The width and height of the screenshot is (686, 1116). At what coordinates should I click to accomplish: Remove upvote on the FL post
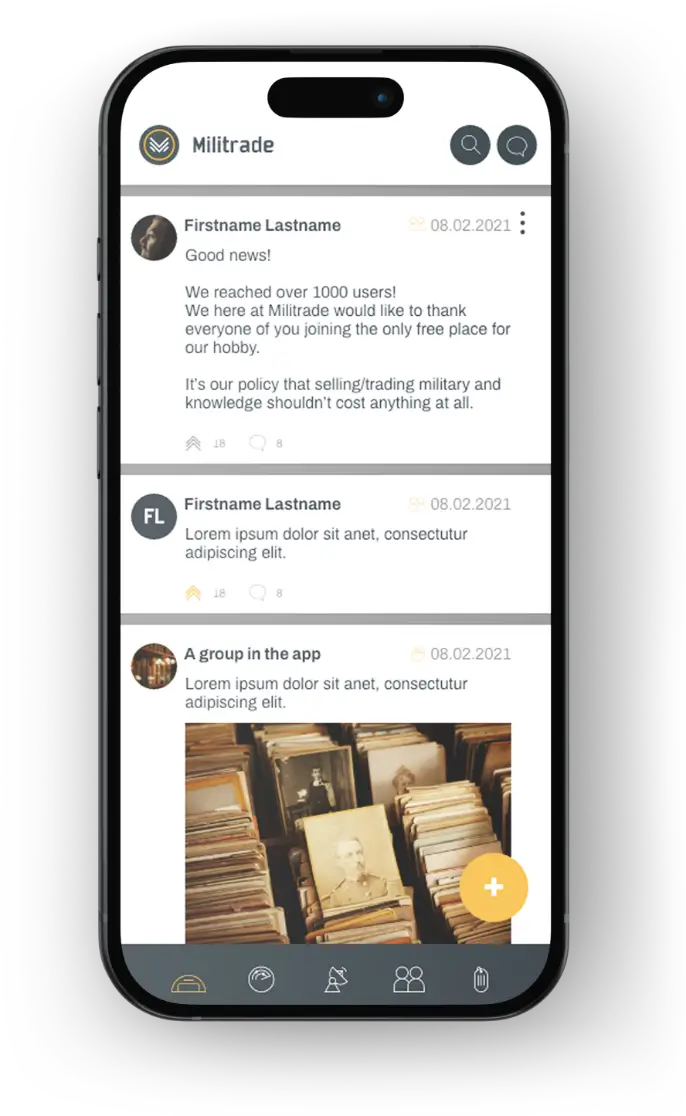[193, 593]
